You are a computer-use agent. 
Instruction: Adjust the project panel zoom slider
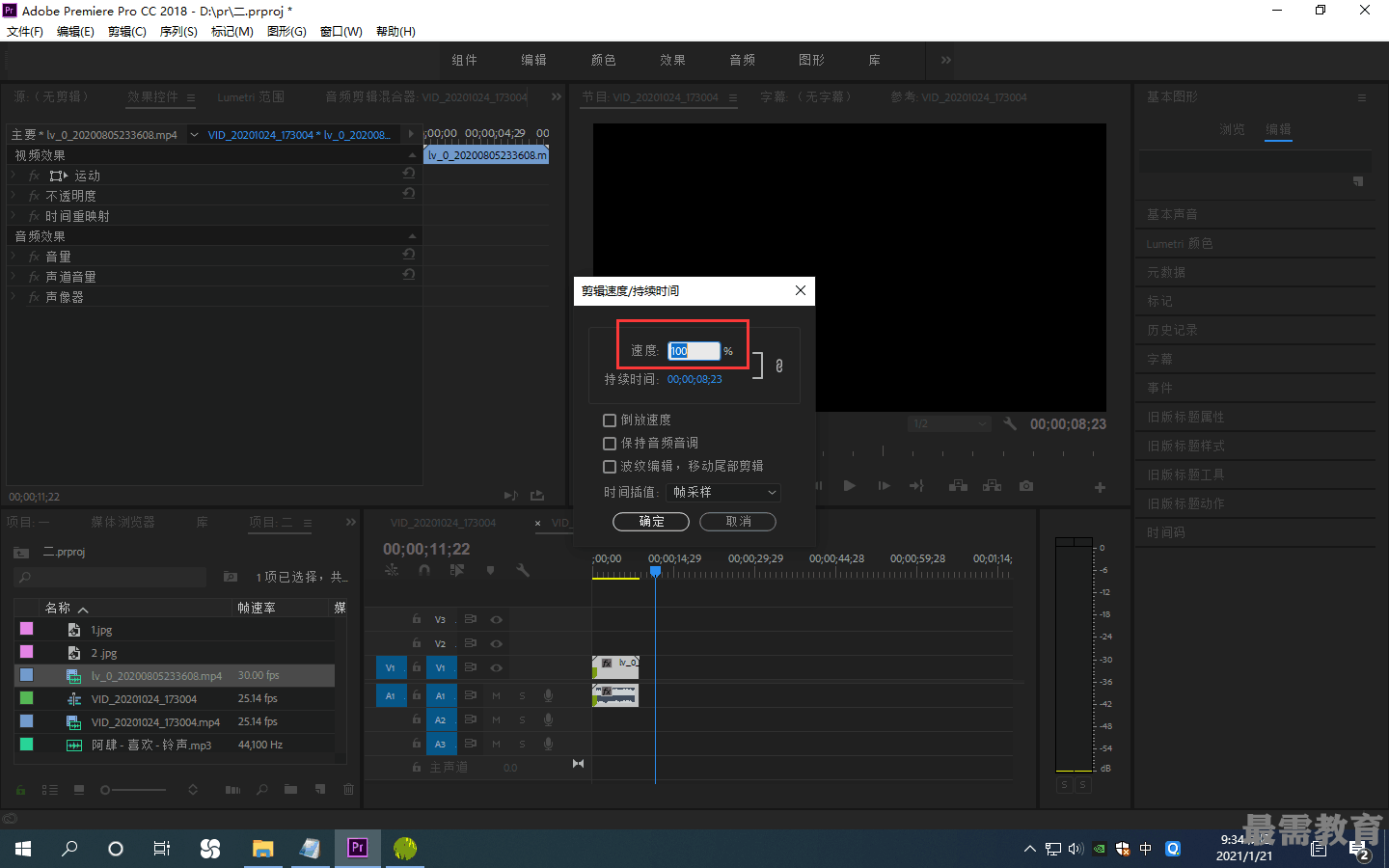click(x=135, y=790)
